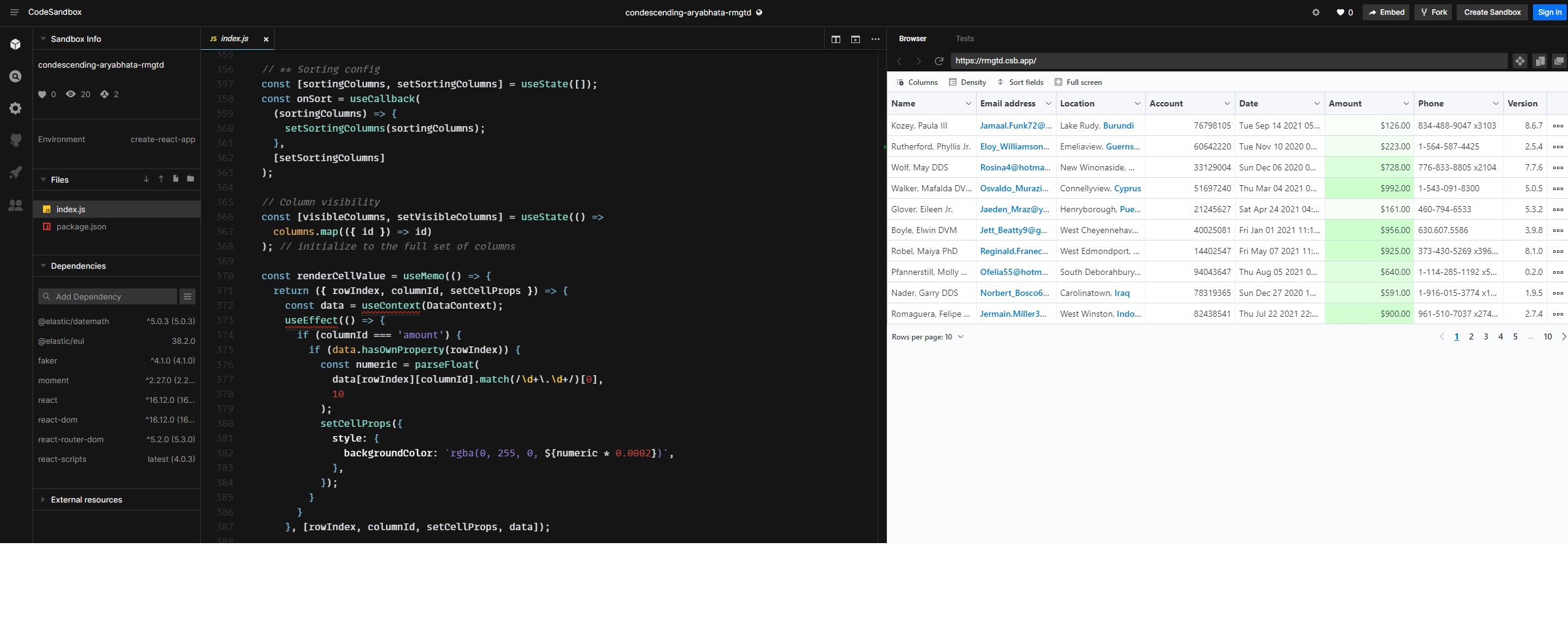The width and height of the screenshot is (1568, 628).
Task: Upload files using the up-arrow icon
Action: coord(160,179)
